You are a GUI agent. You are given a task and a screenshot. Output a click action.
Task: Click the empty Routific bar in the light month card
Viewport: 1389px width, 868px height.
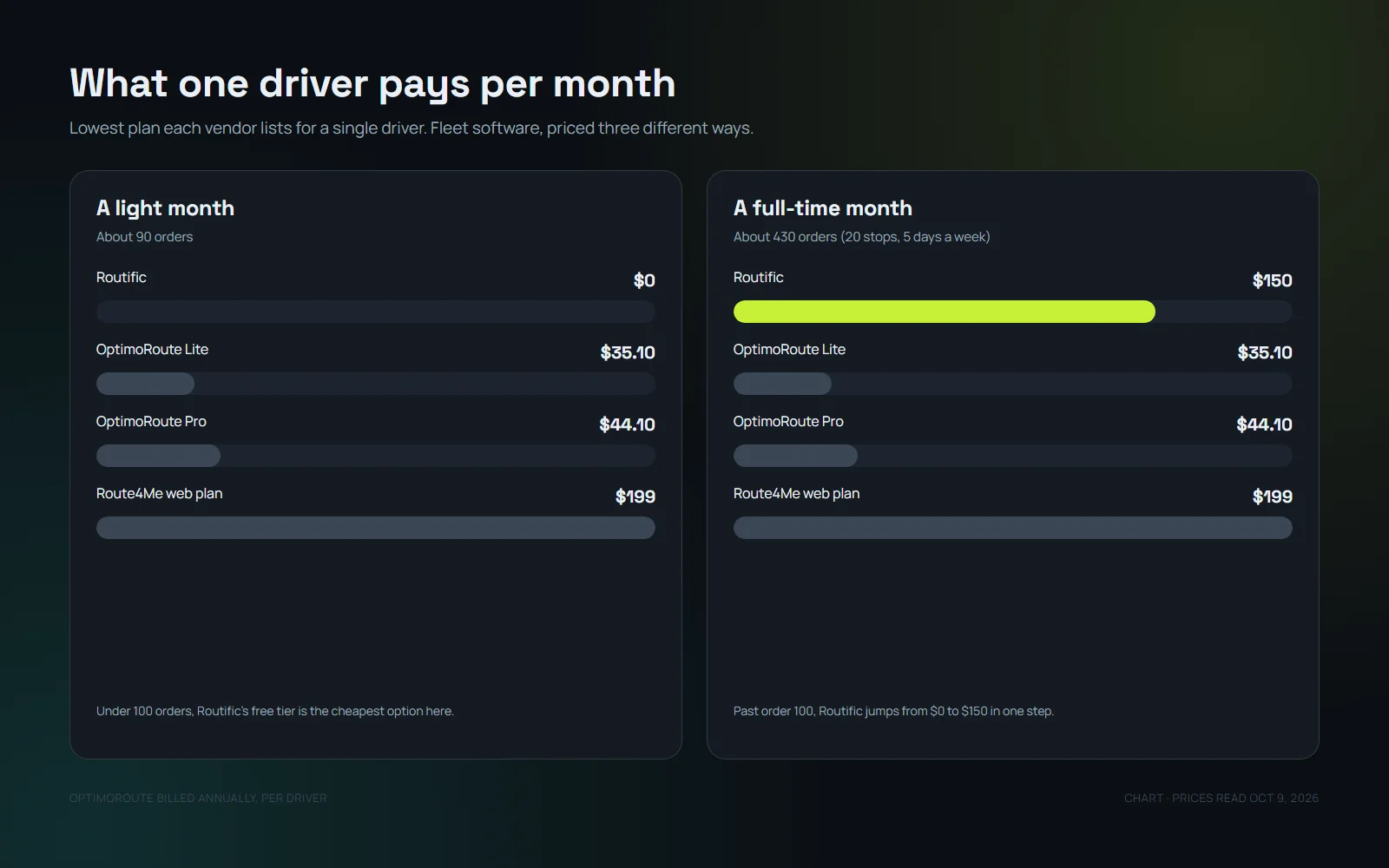tap(376, 312)
